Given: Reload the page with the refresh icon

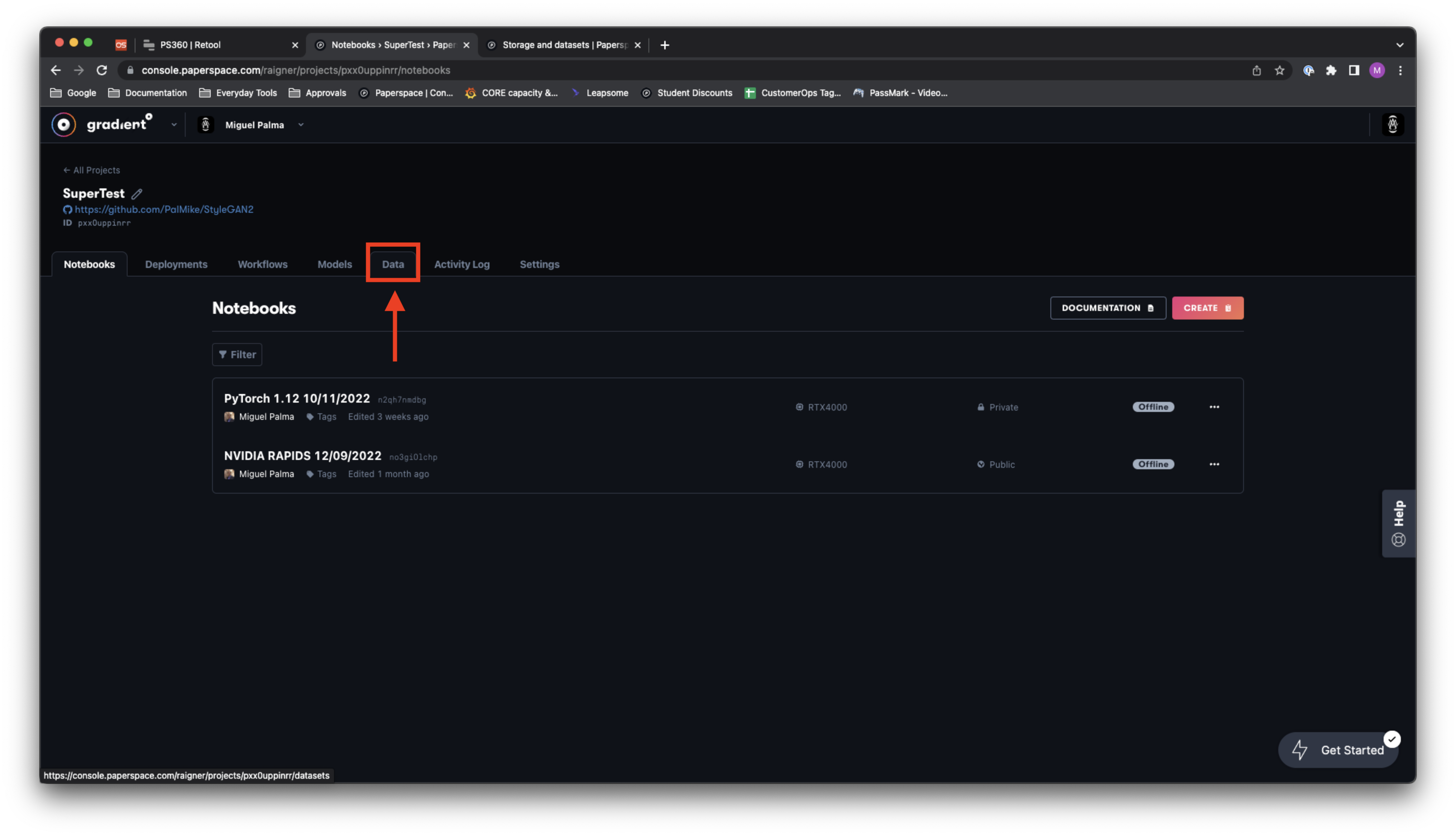Looking at the screenshot, I should click(102, 70).
